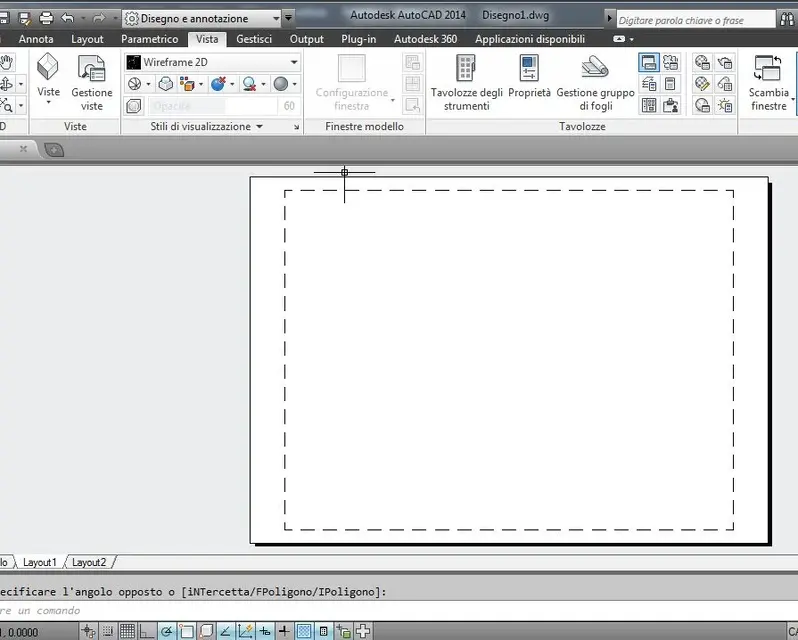Open the gray sphere shading dropdown arrow
The image size is (798, 640).
pyautogui.click(x=294, y=84)
